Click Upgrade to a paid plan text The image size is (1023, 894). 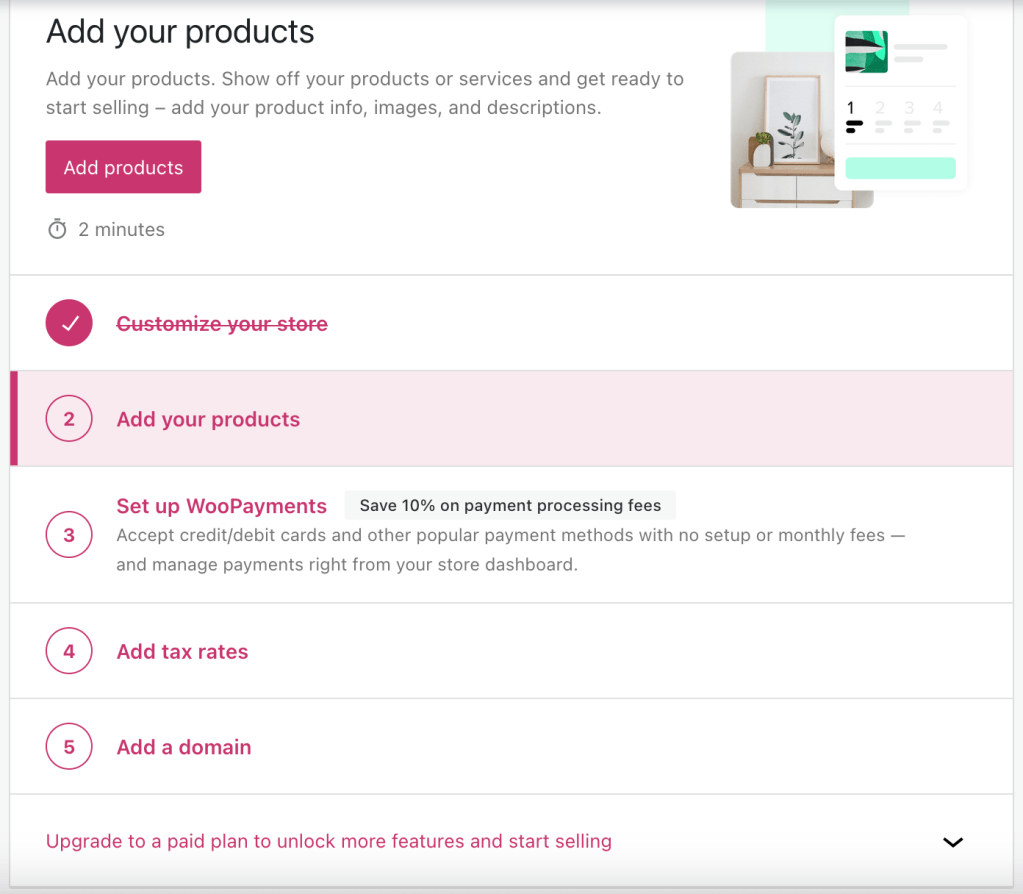[329, 841]
